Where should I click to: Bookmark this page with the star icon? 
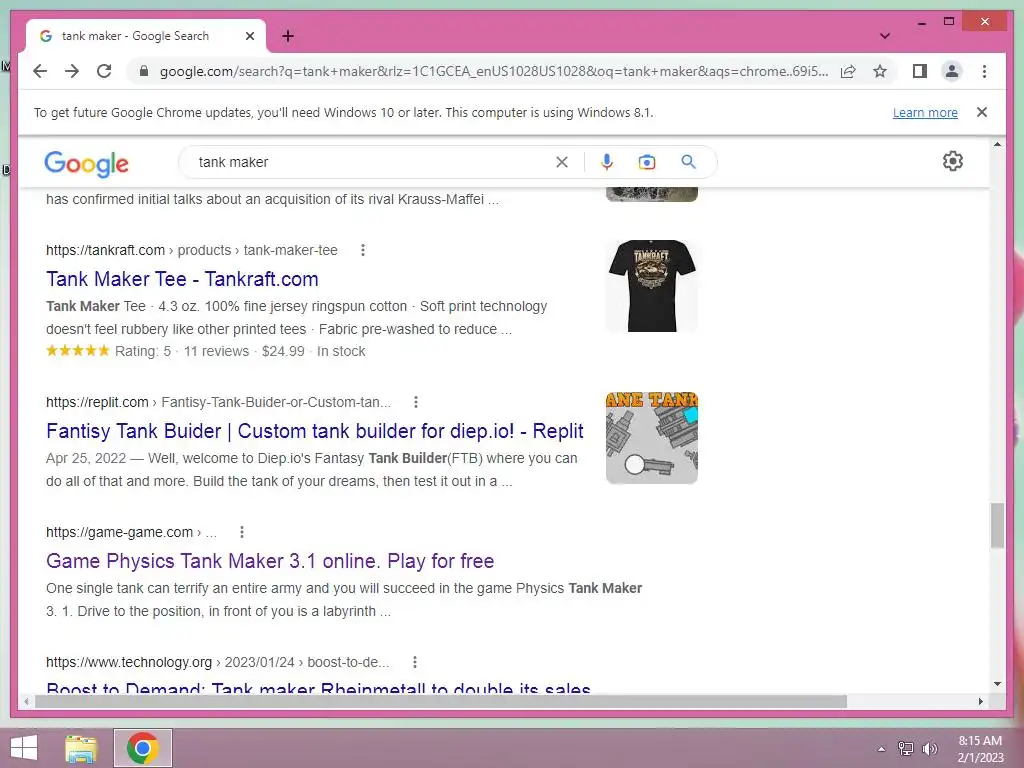(x=880, y=71)
